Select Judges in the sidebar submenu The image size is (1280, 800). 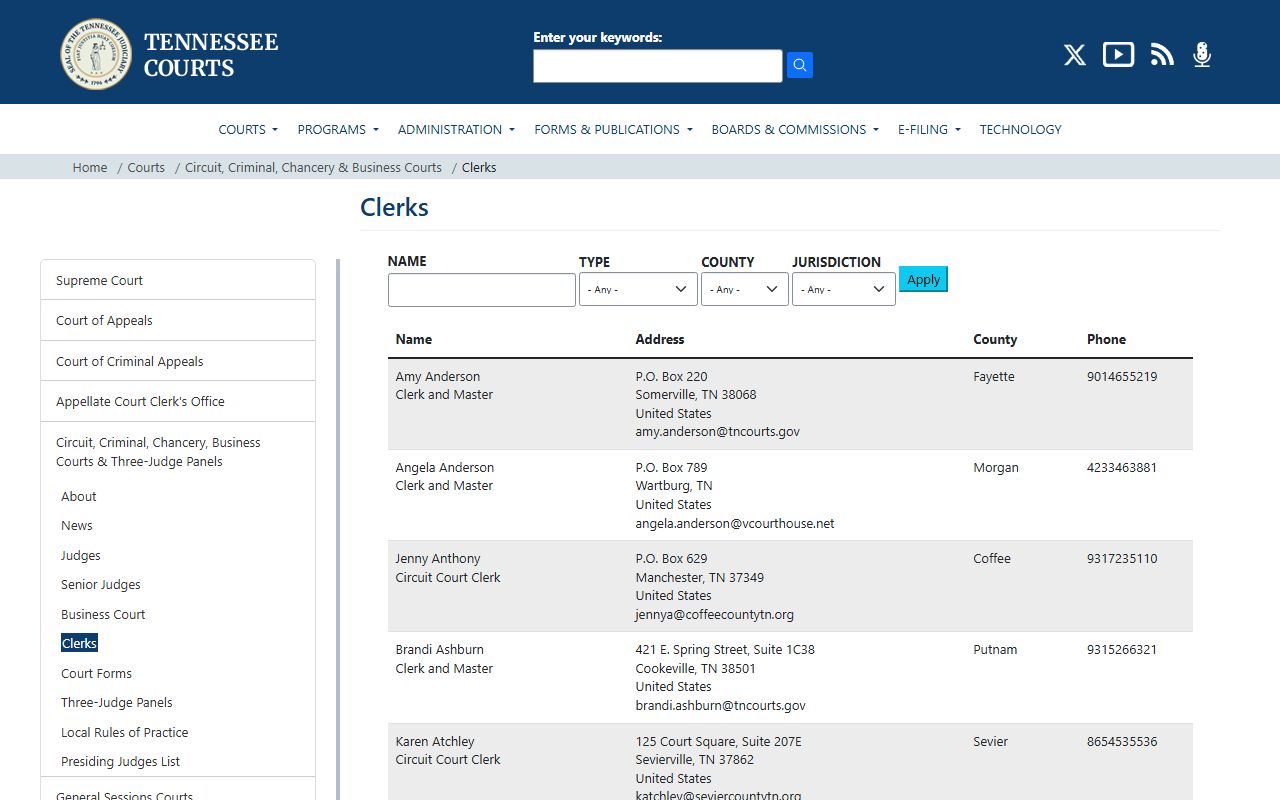click(x=81, y=555)
